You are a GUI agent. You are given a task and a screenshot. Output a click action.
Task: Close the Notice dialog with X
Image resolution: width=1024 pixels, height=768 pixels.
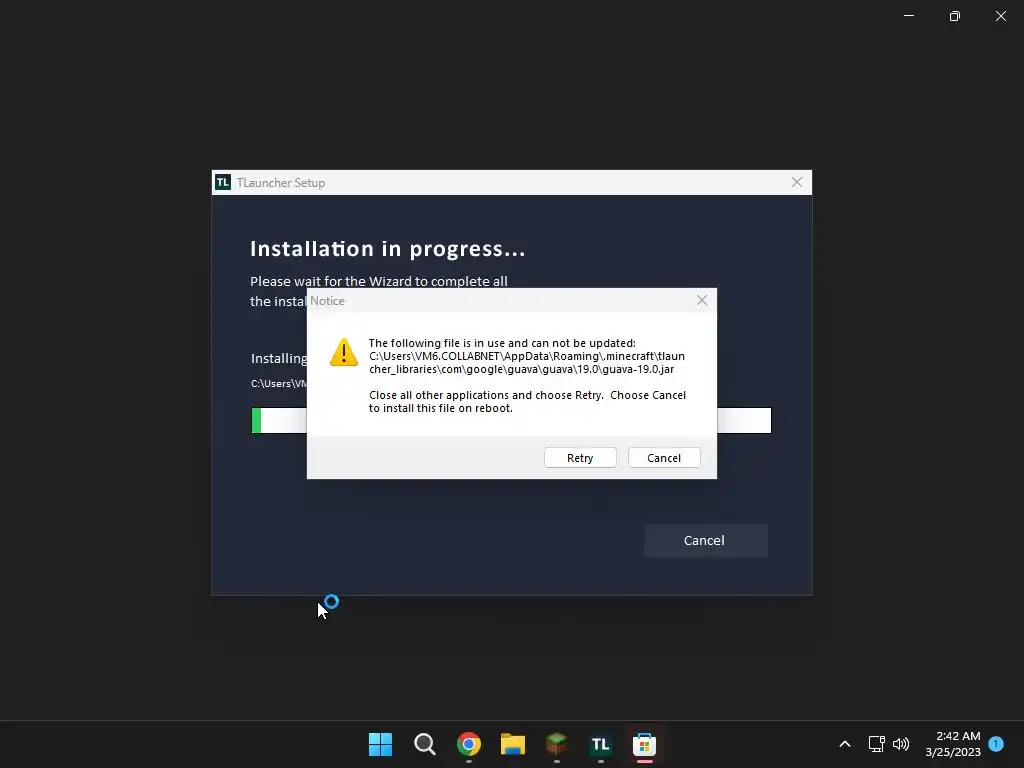[702, 300]
